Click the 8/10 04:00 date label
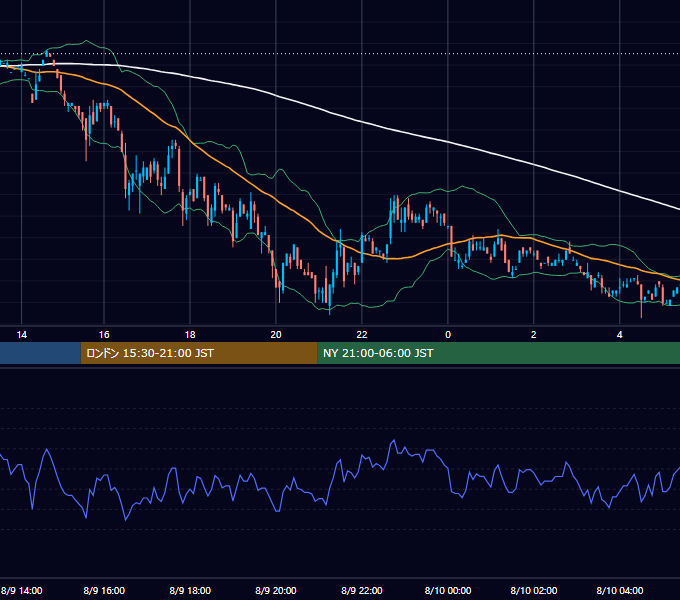680x600 pixels. (620, 590)
